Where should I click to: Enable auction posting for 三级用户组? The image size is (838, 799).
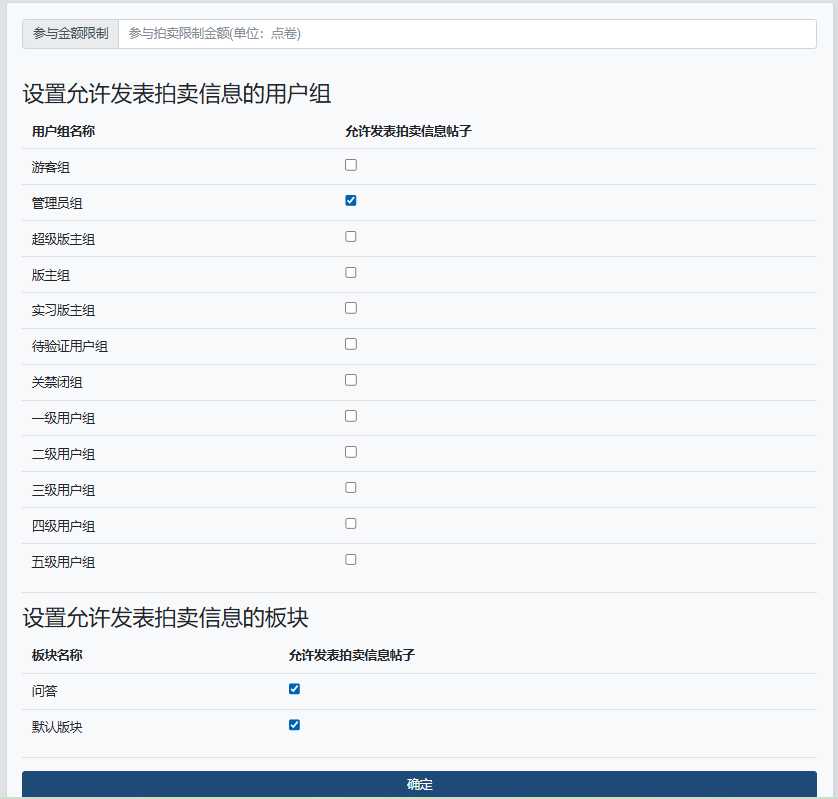point(350,487)
